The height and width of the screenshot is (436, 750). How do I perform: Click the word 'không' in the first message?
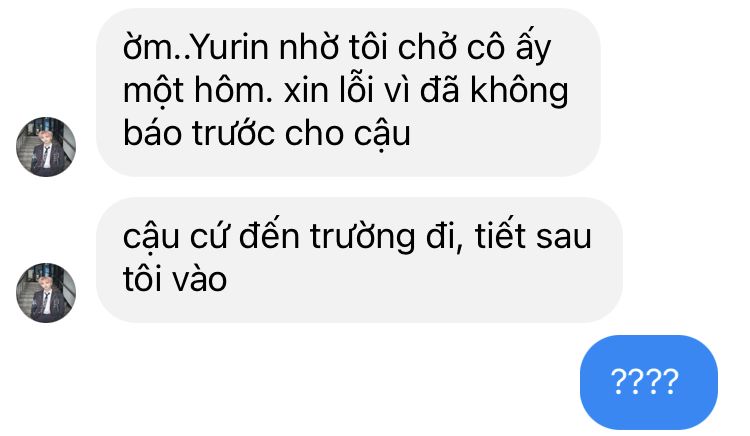pos(519,91)
